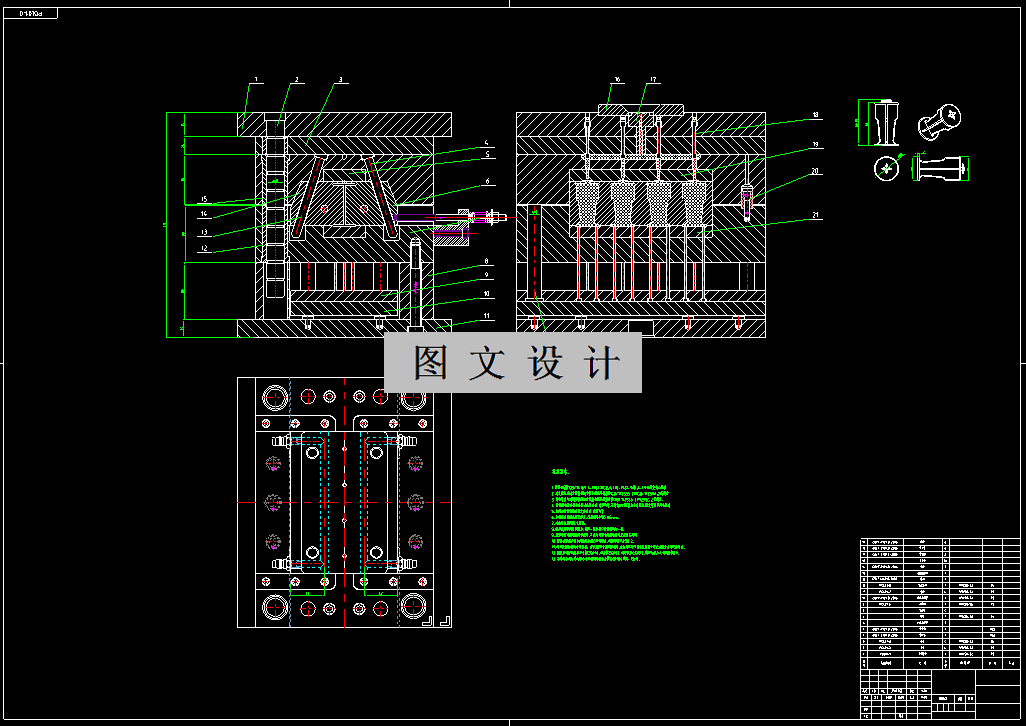Select part callout number 12

tap(204, 249)
